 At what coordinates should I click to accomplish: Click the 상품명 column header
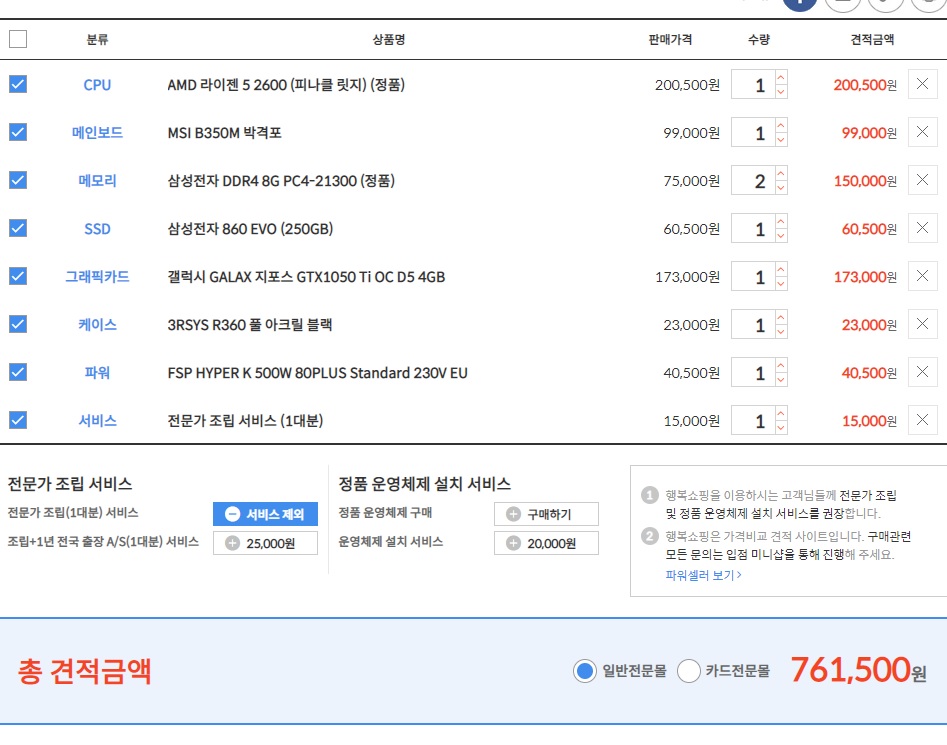point(388,40)
